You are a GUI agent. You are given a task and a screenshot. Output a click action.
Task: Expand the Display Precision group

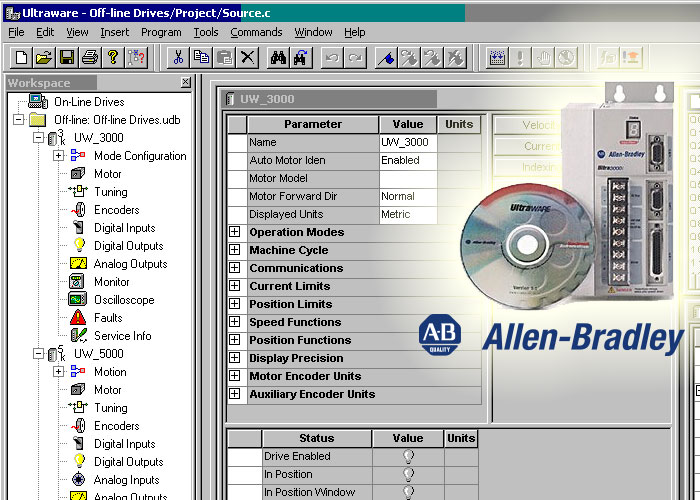tap(234, 358)
